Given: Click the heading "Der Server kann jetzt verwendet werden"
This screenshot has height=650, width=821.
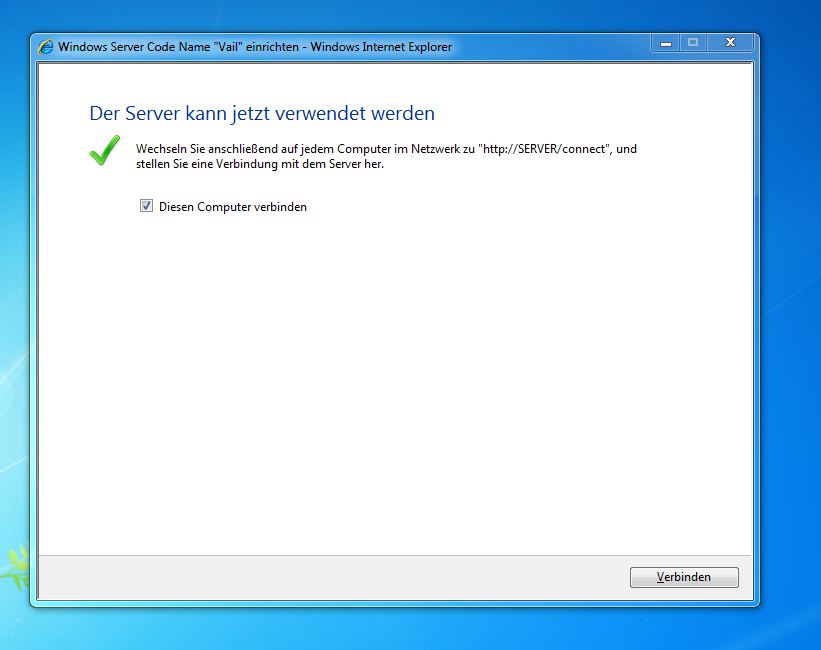Looking at the screenshot, I should click(262, 113).
